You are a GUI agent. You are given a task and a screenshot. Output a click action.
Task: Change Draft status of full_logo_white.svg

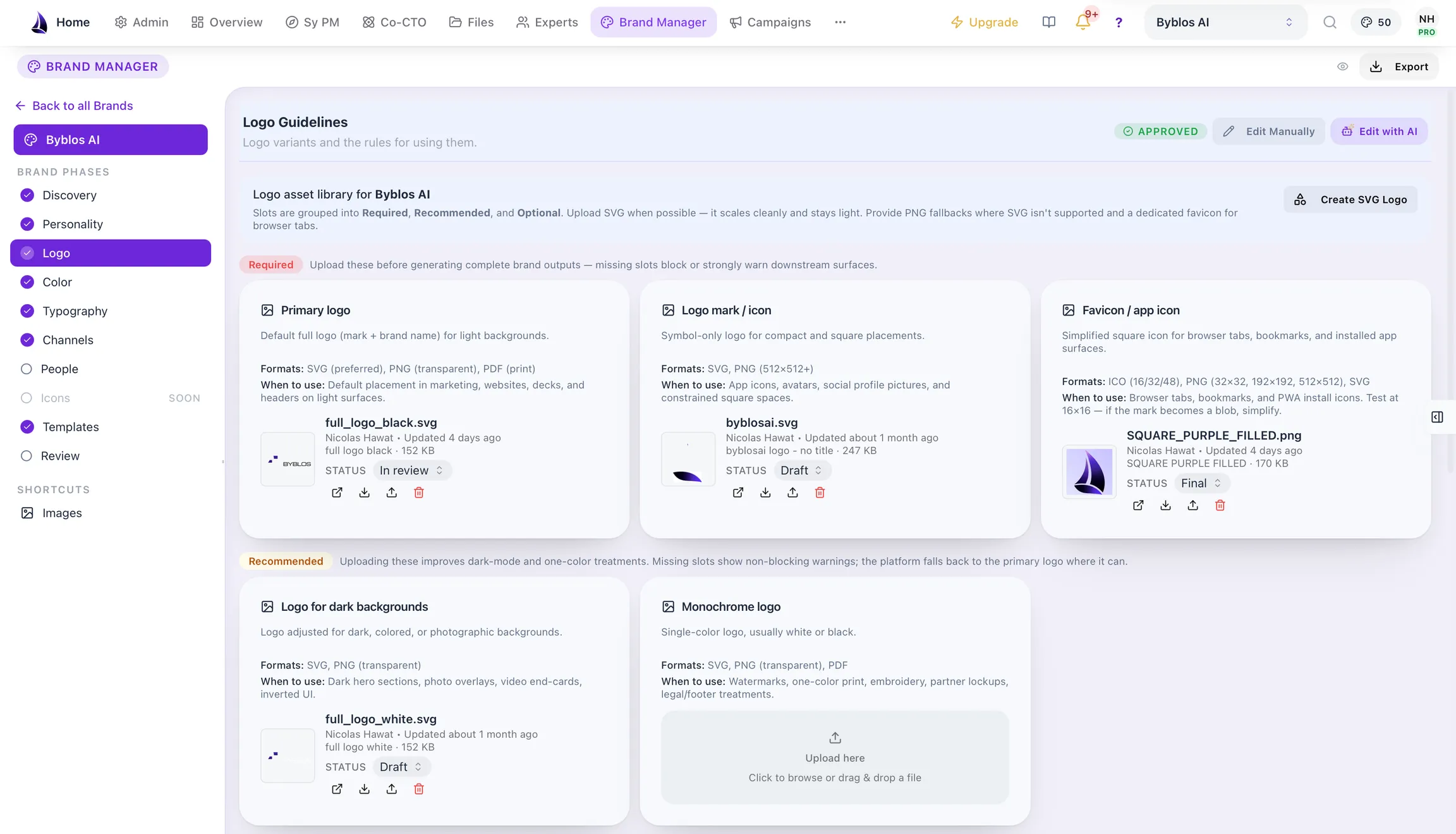(401, 767)
